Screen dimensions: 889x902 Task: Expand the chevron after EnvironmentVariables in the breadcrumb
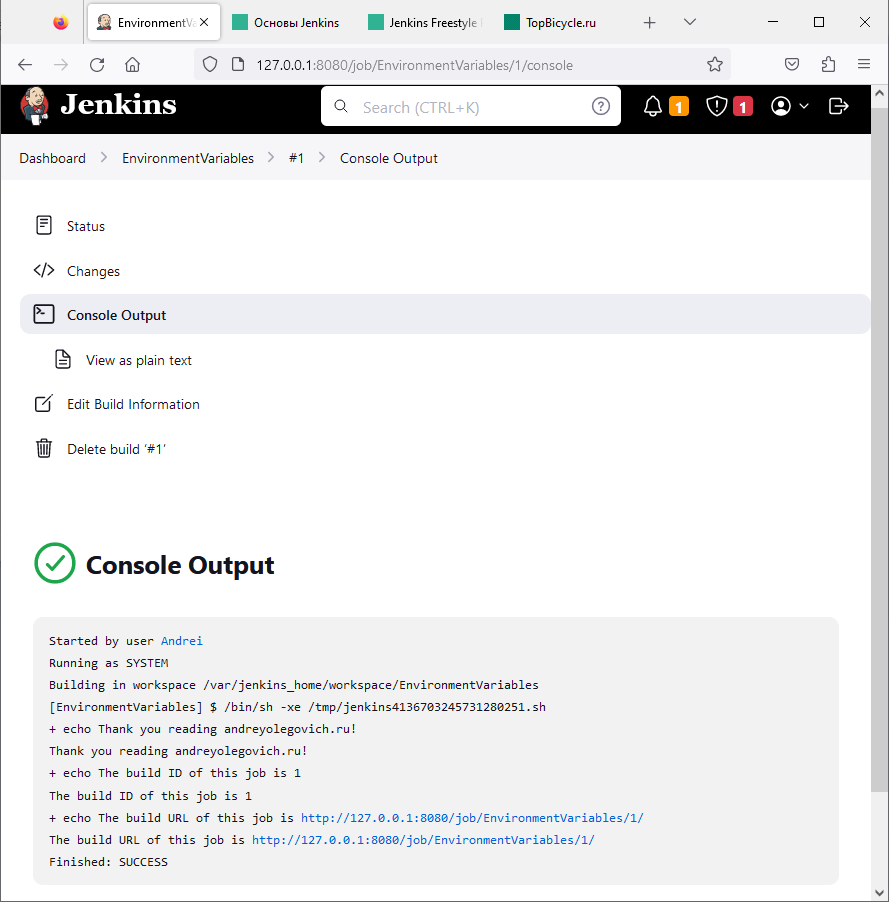tap(271, 158)
